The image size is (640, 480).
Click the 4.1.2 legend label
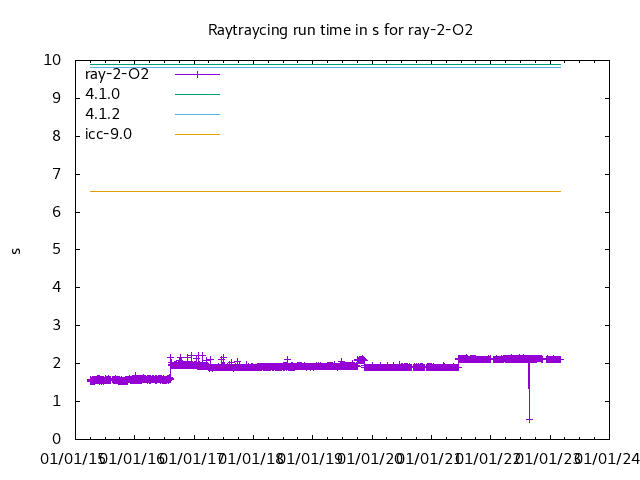coord(102,114)
